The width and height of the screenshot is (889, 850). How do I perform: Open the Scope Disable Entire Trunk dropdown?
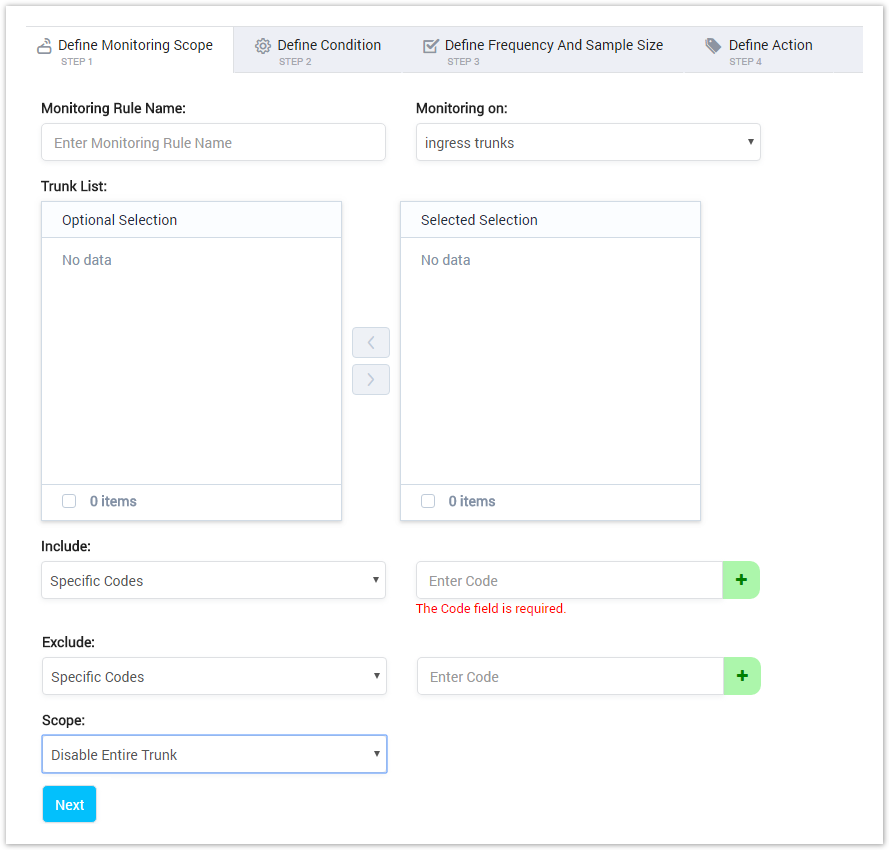[214, 754]
